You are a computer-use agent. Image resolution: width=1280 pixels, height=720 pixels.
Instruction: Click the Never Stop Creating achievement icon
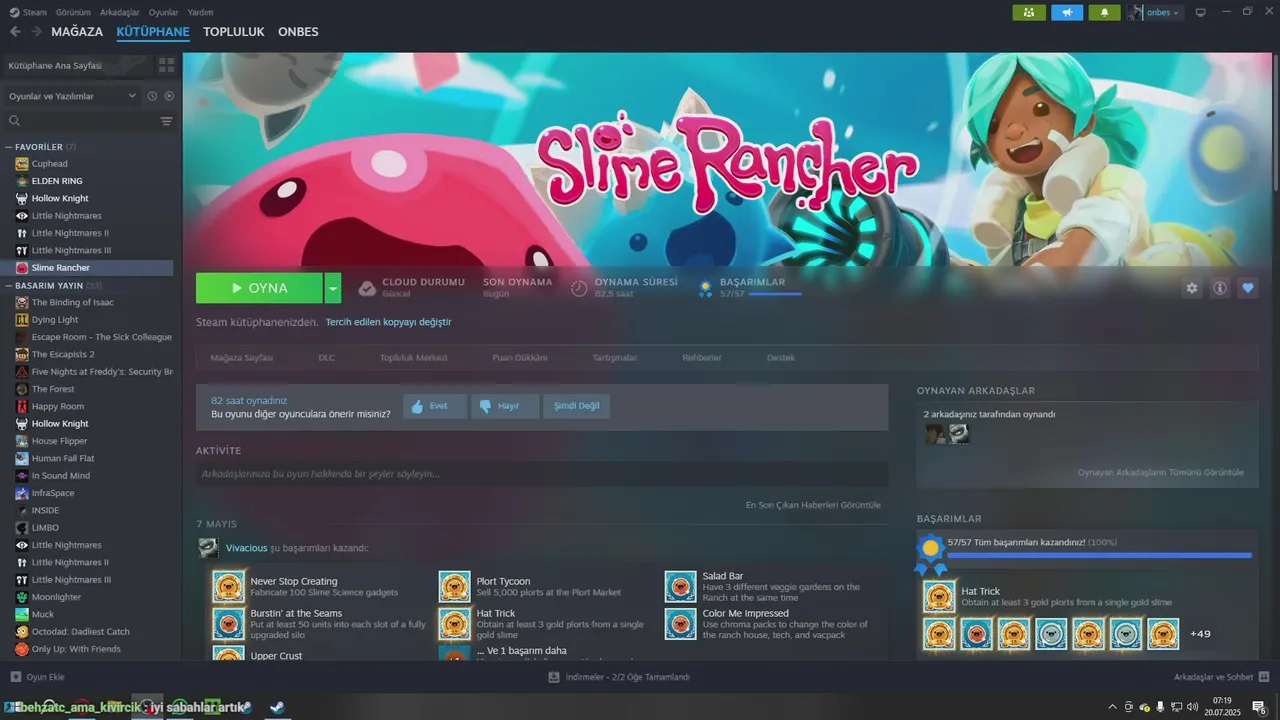(x=229, y=587)
